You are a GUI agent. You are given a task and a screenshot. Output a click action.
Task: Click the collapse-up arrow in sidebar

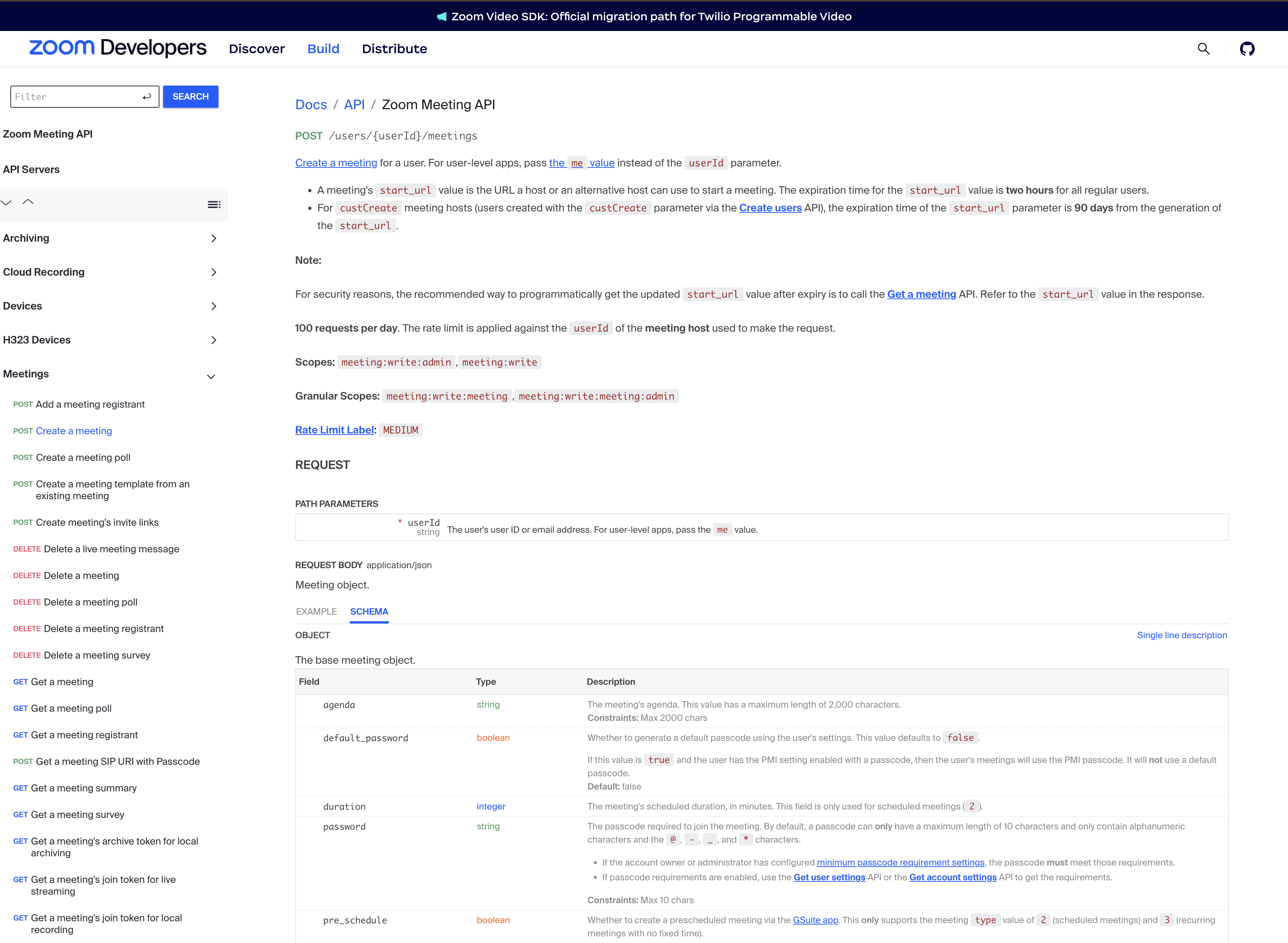click(x=28, y=201)
